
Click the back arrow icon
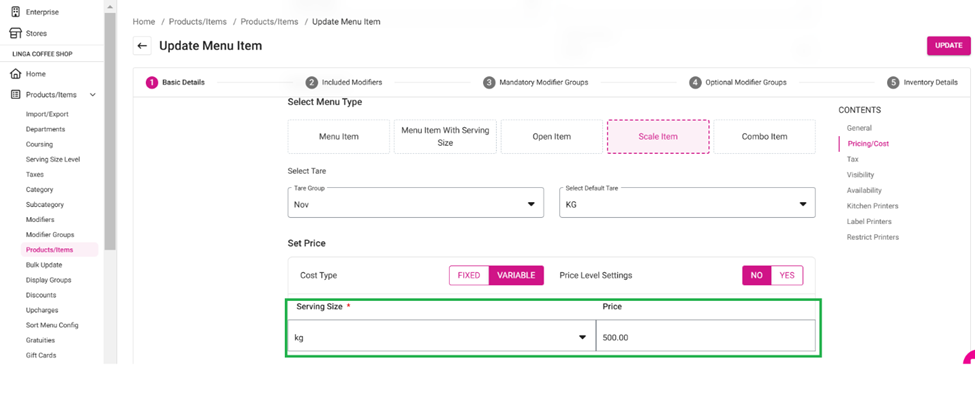point(142,46)
